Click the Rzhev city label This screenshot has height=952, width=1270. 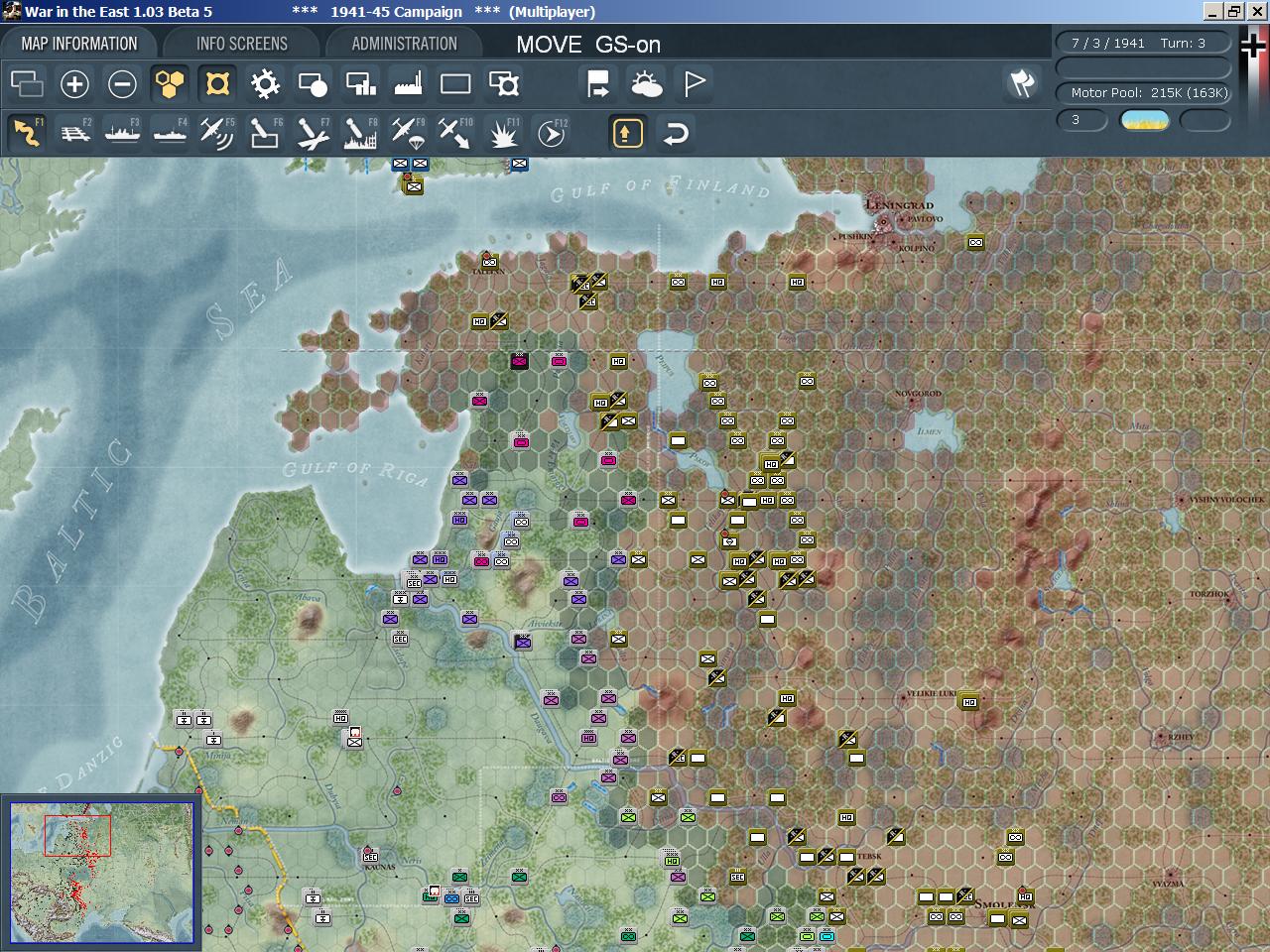[x=1182, y=737]
